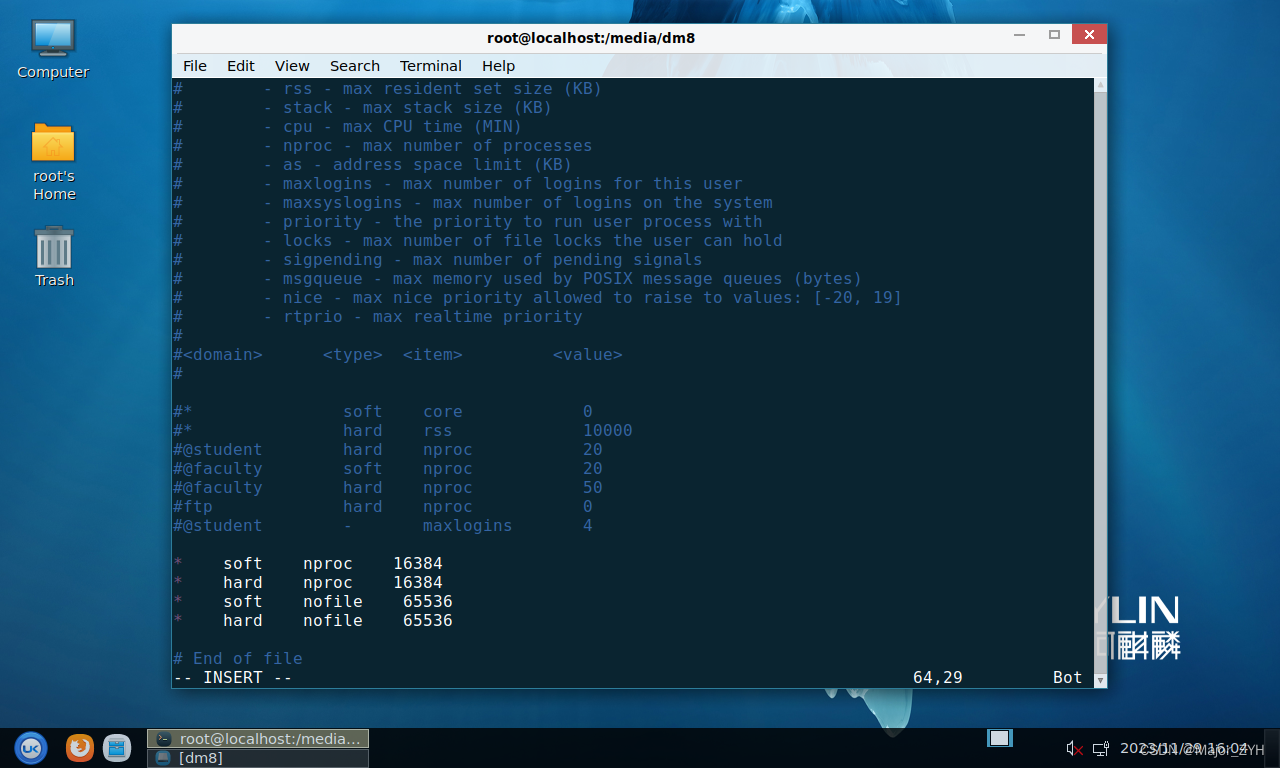
Task: Select the Trash desktop icon
Action: 54,257
